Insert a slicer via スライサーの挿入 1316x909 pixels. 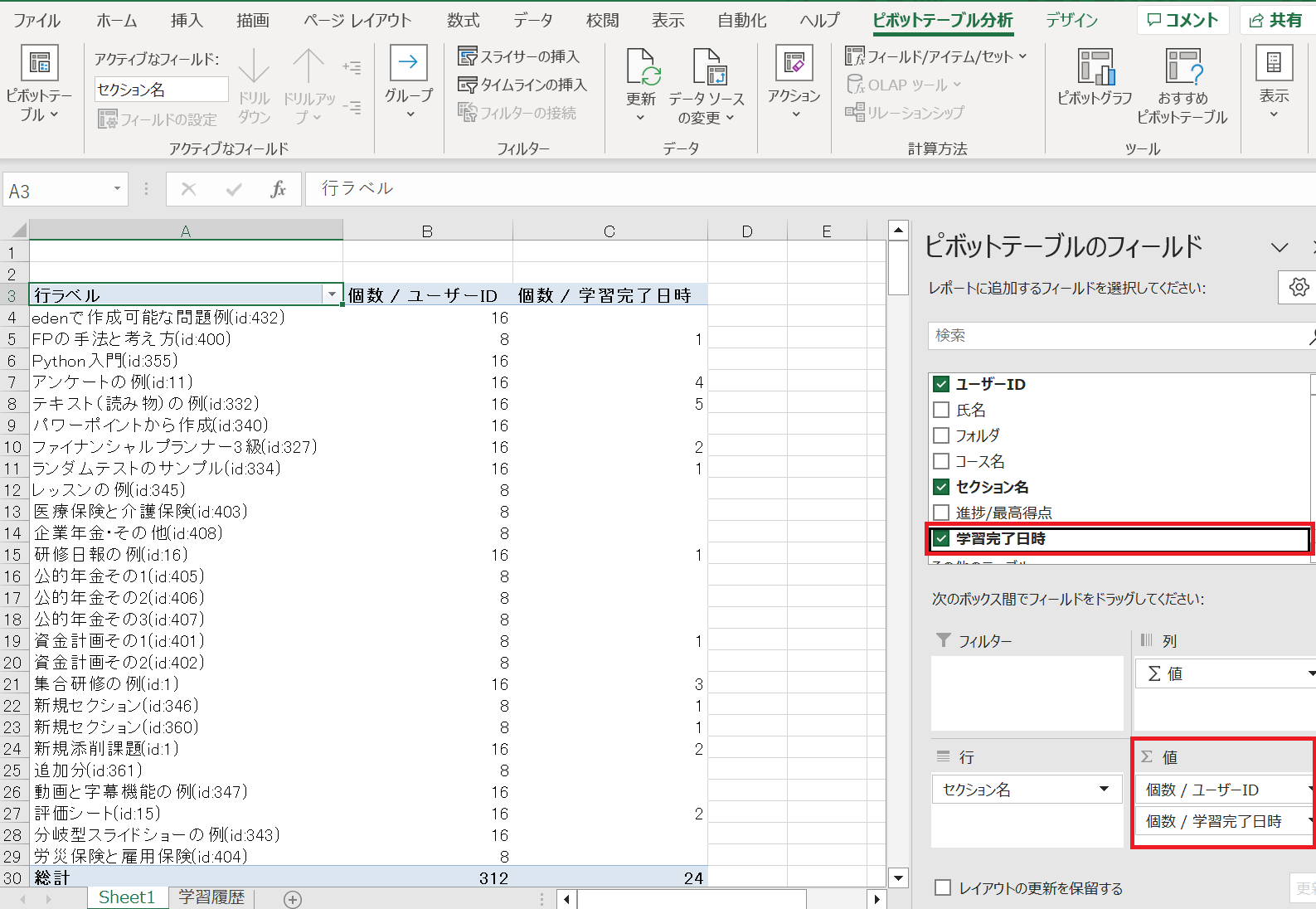click(519, 56)
